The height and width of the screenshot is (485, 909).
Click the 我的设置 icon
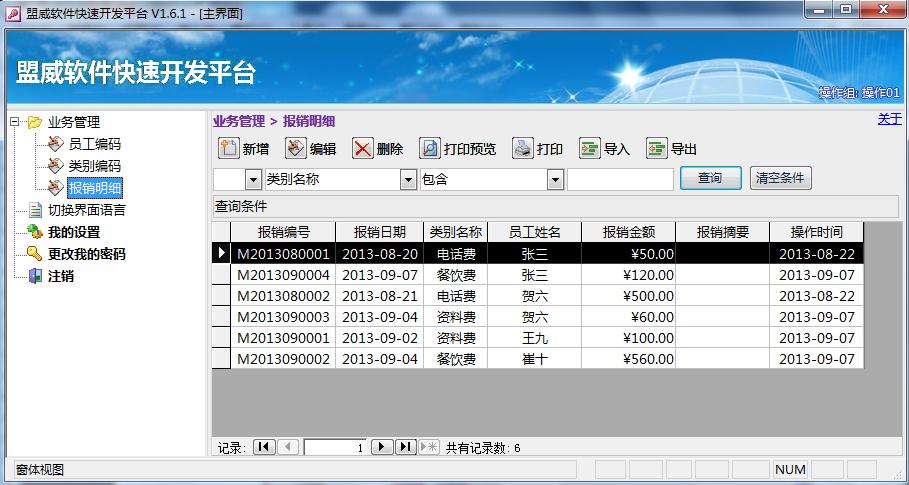point(35,232)
